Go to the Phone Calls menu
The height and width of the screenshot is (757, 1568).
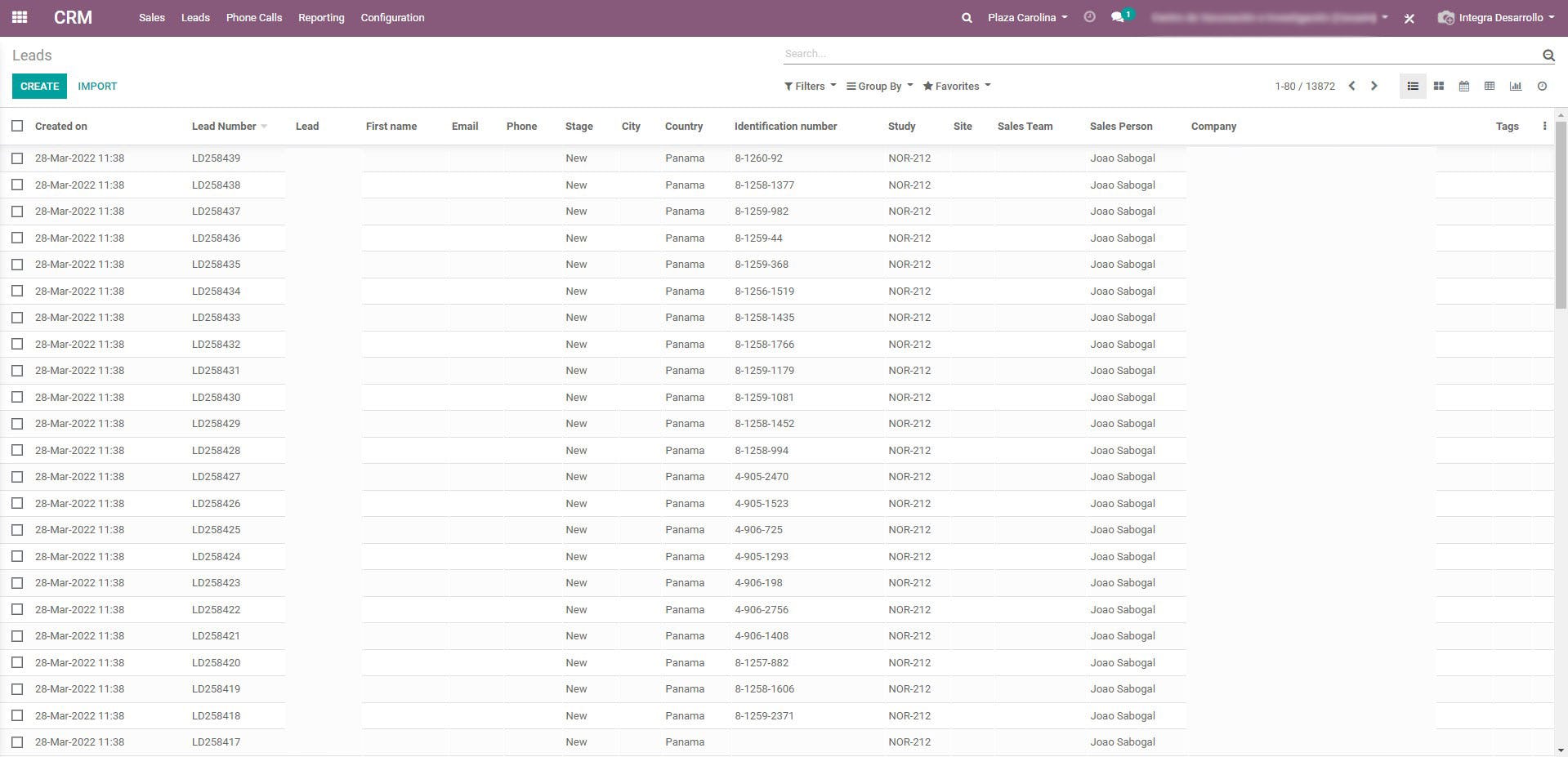click(x=253, y=17)
